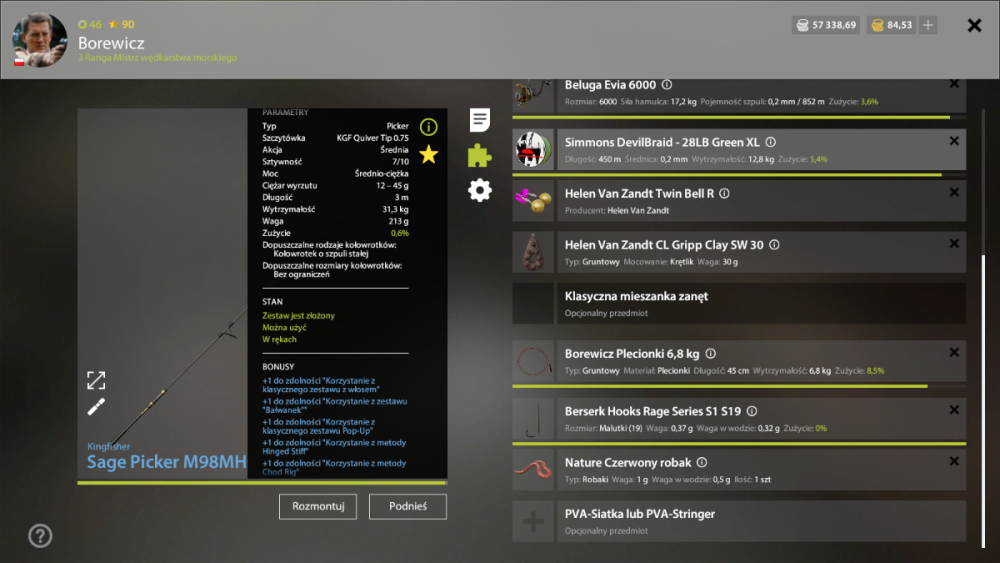The height and width of the screenshot is (563, 1000).
Task: Toggle the yellow favorite star
Action: [x=429, y=154]
